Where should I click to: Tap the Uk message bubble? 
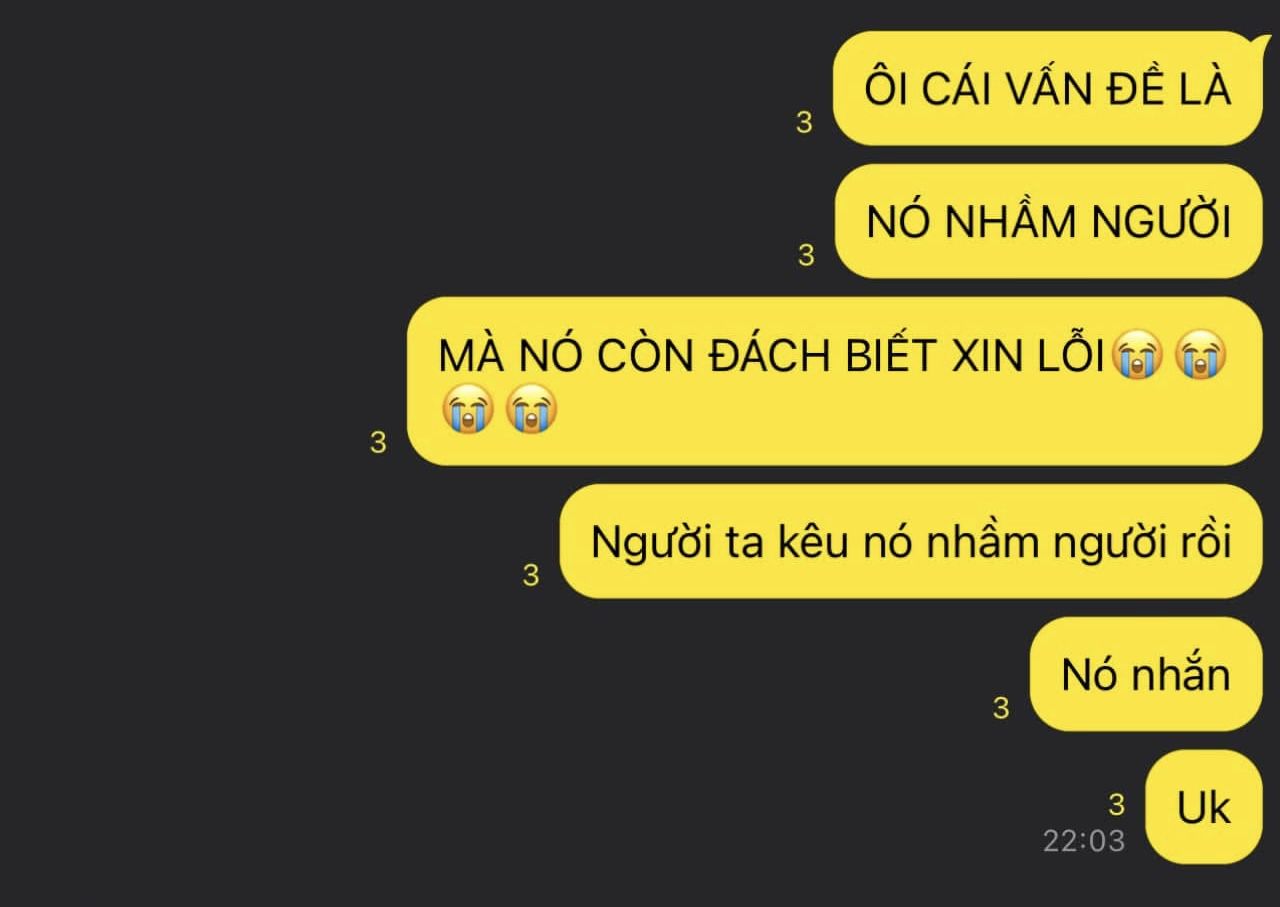point(1204,806)
